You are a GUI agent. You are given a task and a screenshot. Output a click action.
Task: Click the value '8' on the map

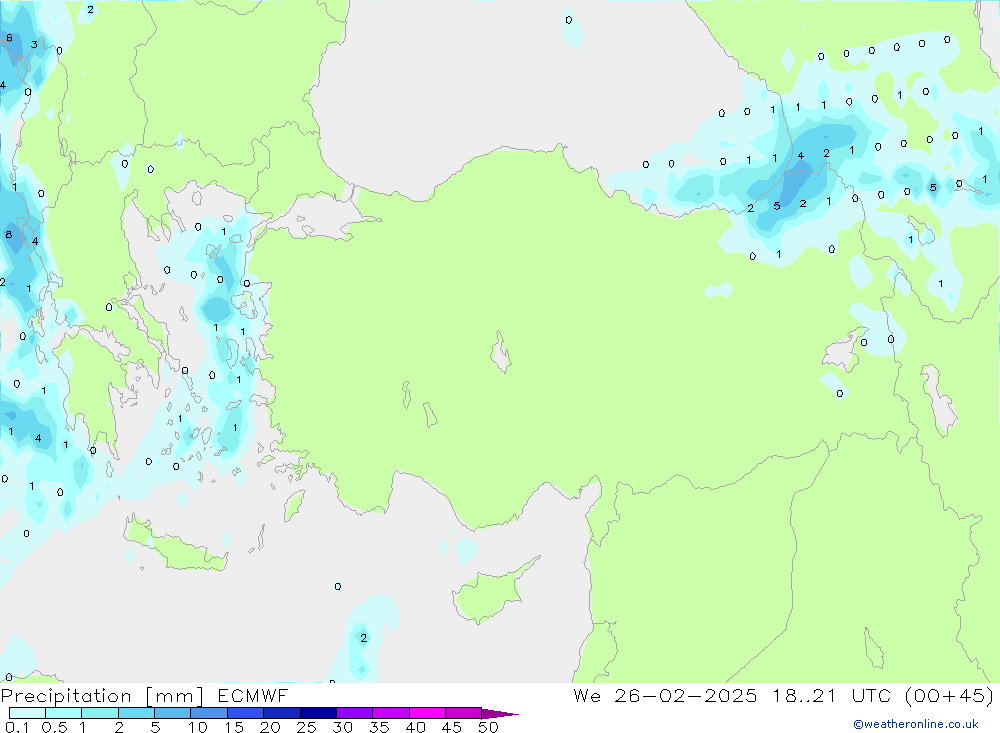click(x=8, y=235)
